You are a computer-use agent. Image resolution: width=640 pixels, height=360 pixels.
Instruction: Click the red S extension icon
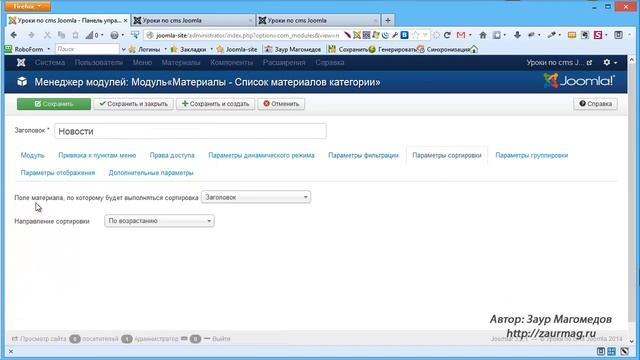[x=598, y=35]
